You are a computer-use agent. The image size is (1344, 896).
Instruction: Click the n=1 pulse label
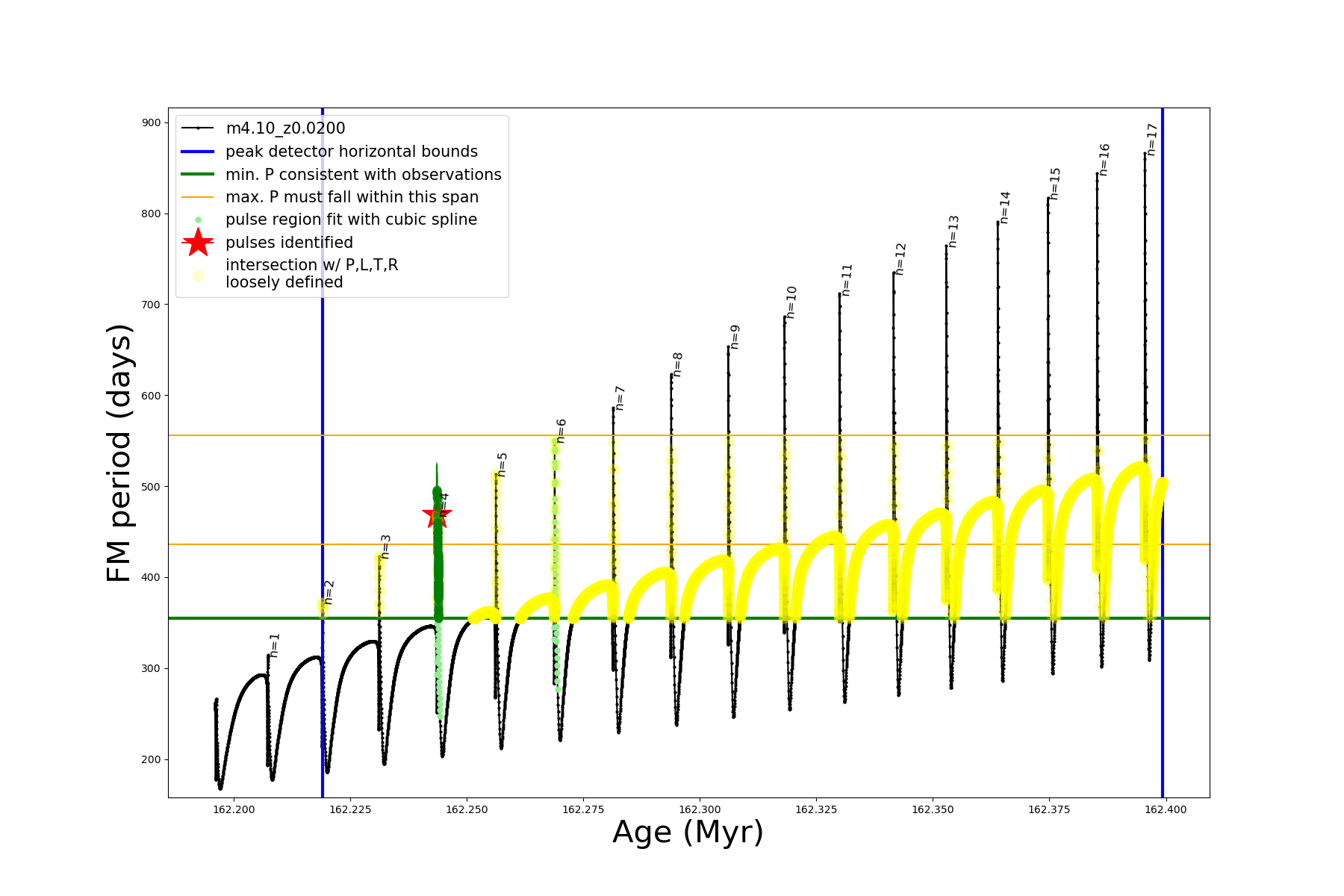[x=274, y=645]
